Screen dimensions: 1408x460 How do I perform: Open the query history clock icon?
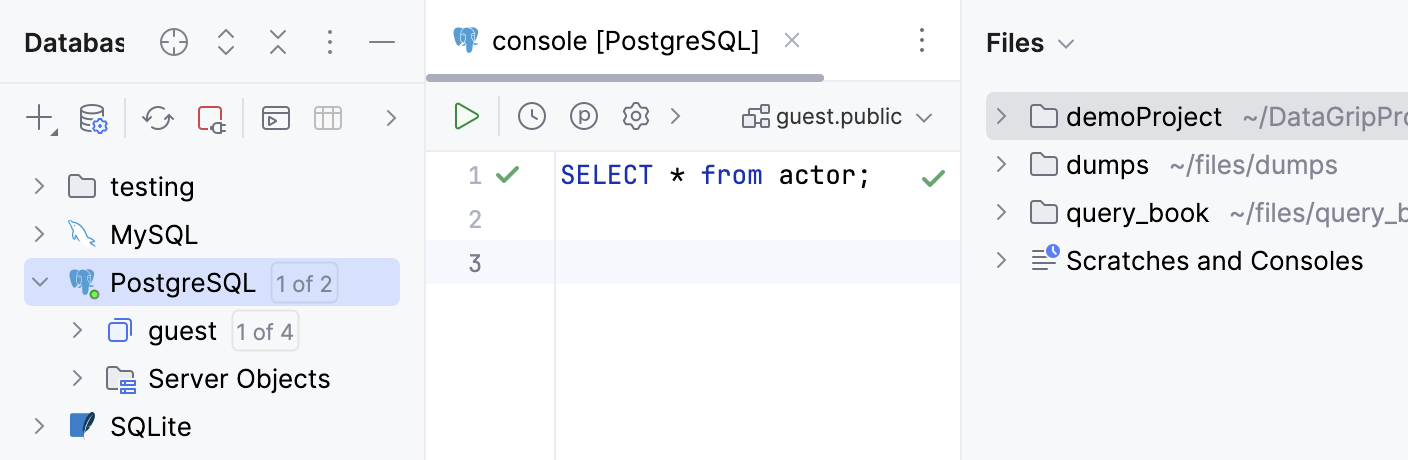coord(532,117)
